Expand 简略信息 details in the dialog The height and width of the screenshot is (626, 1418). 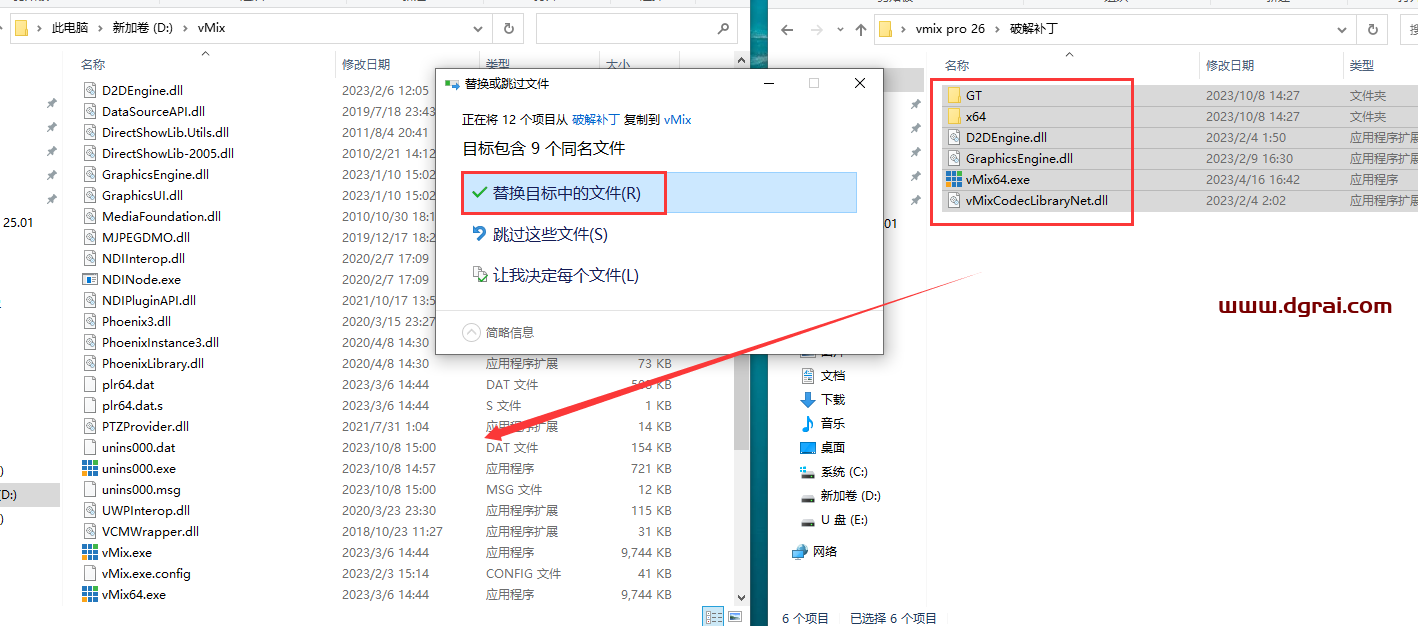498,332
